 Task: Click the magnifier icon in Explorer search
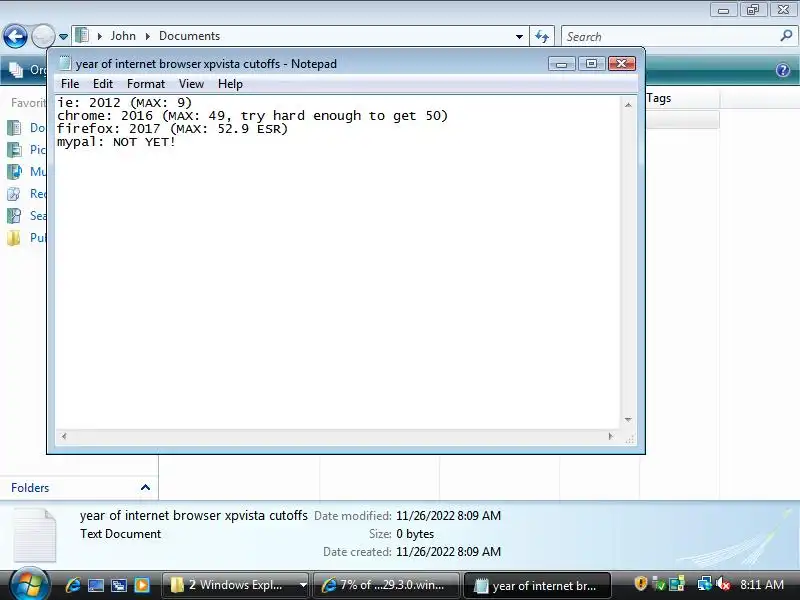[x=786, y=36]
